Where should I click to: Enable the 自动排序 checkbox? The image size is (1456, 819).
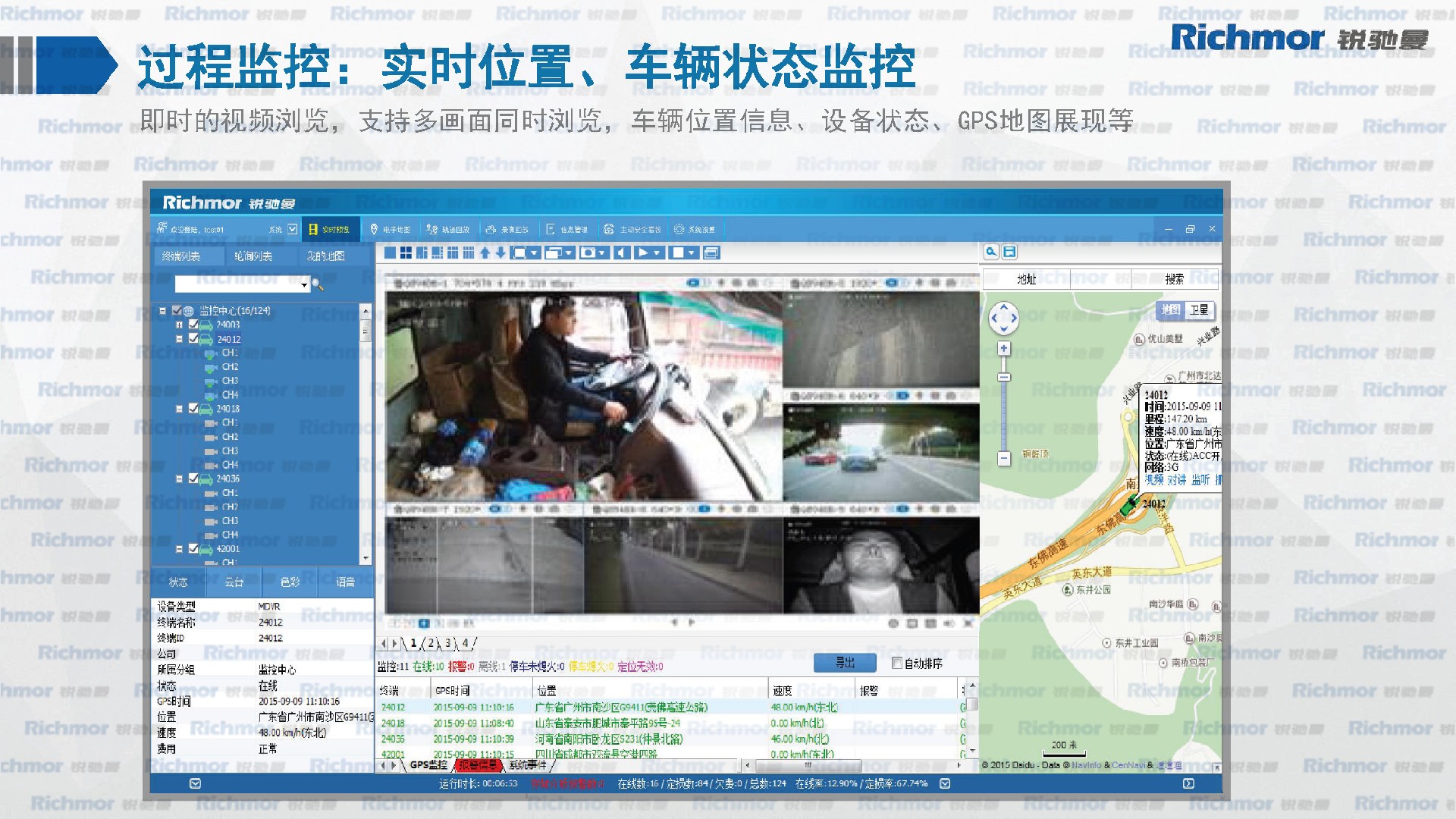[x=897, y=664]
